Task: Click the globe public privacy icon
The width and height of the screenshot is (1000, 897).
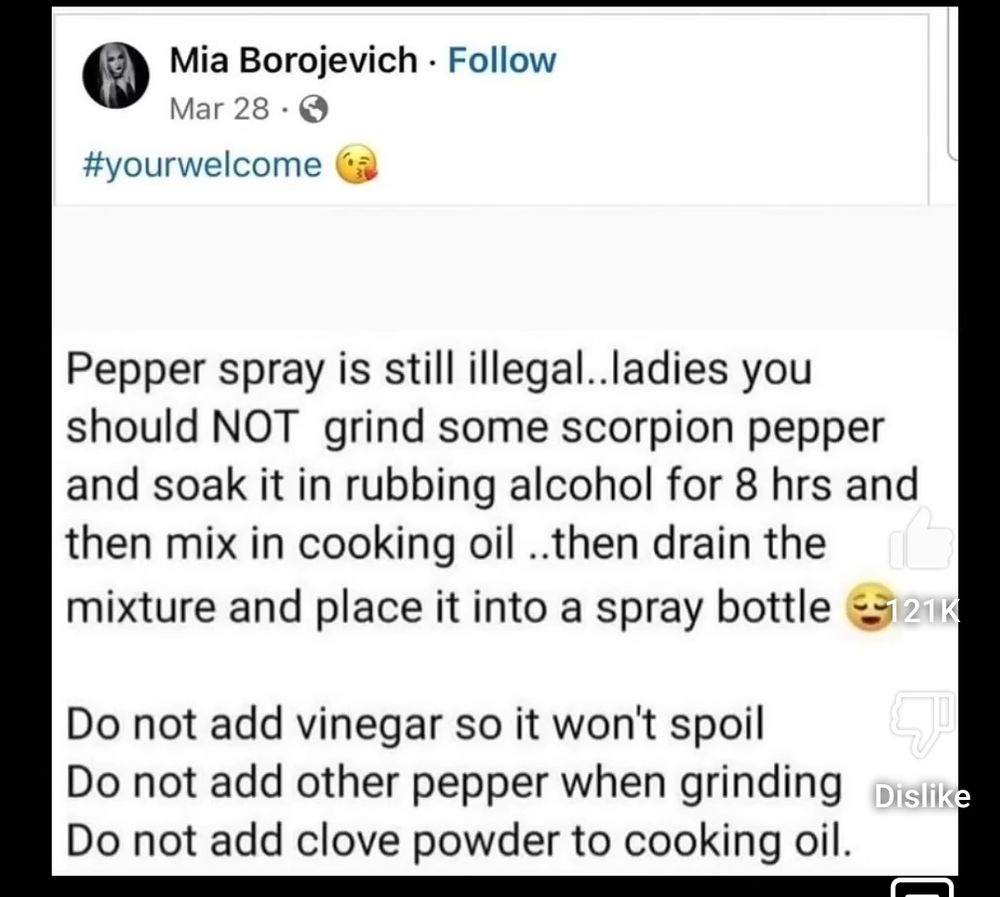Action: (314, 109)
